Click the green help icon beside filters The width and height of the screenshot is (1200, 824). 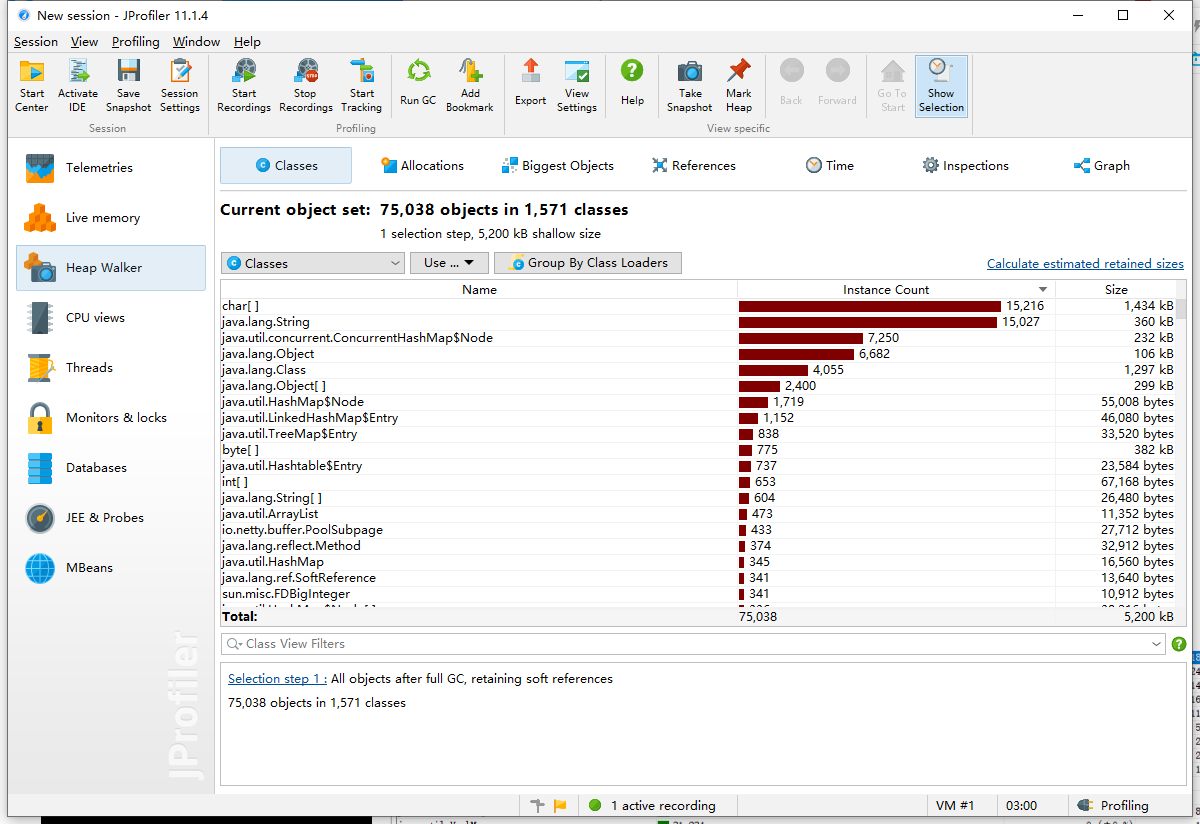click(x=1179, y=644)
